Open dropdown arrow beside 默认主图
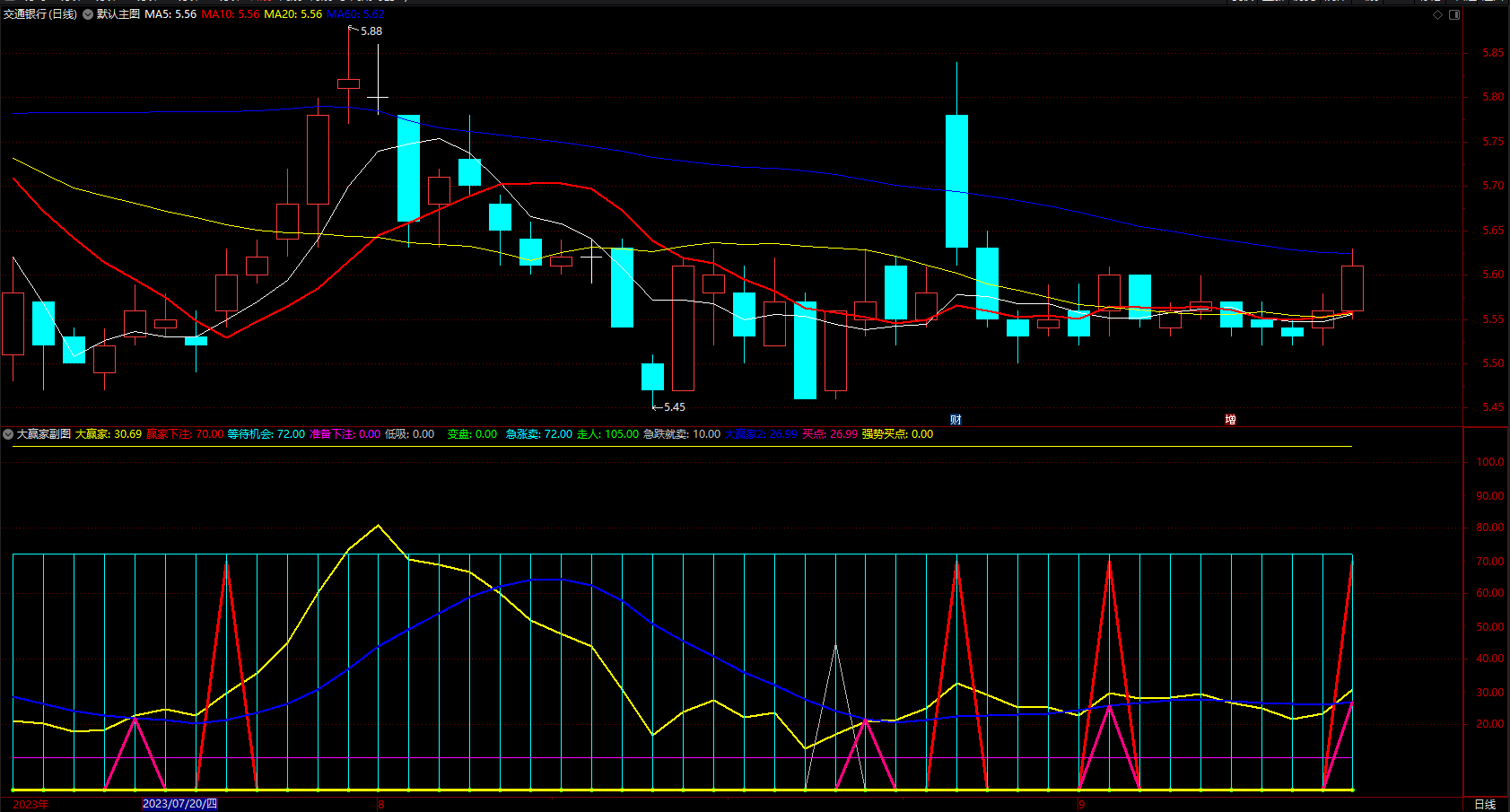This screenshot has width=1510, height=812. tap(88, 14)
